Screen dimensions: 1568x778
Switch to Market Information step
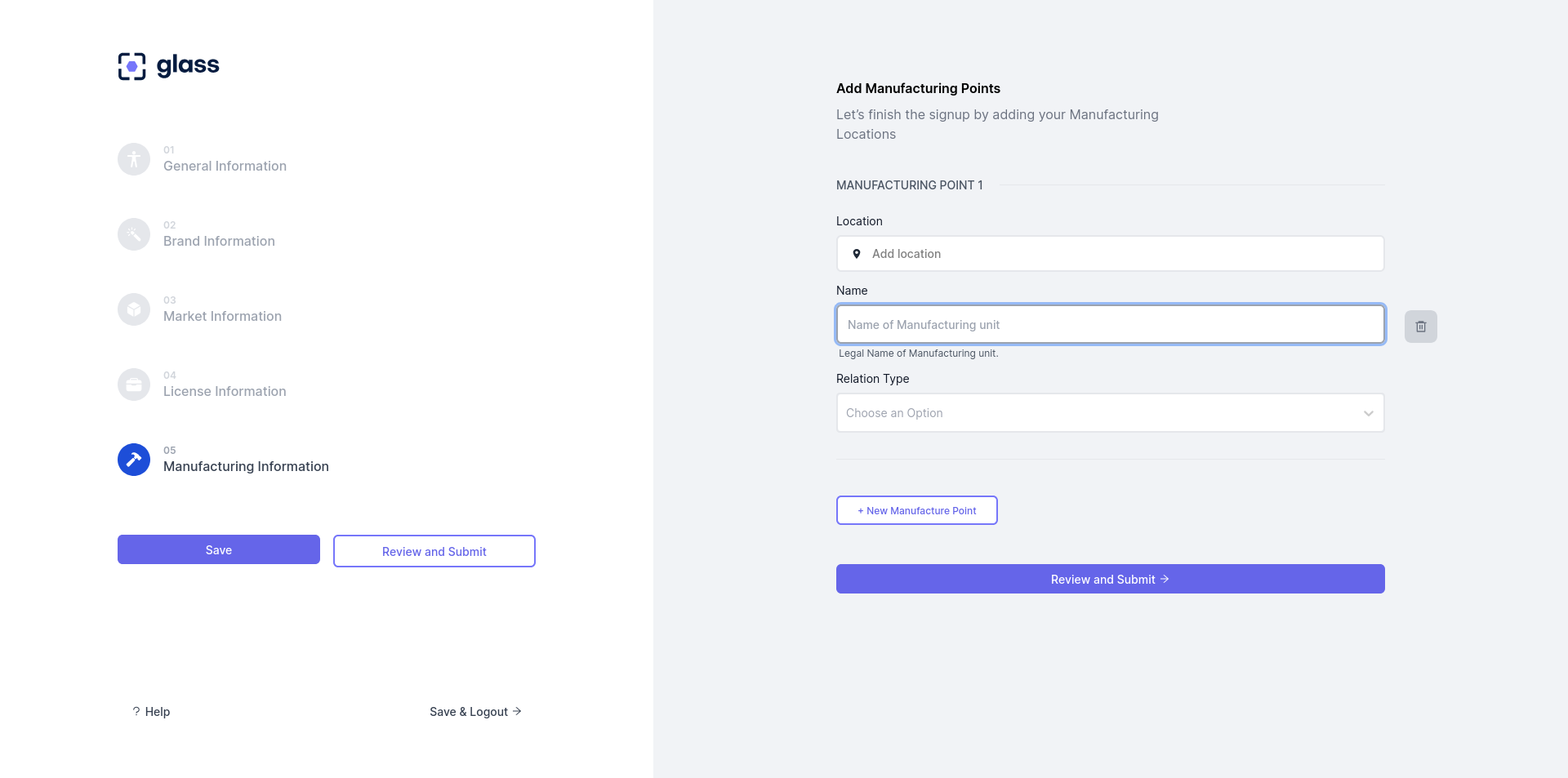pos(222,316)
